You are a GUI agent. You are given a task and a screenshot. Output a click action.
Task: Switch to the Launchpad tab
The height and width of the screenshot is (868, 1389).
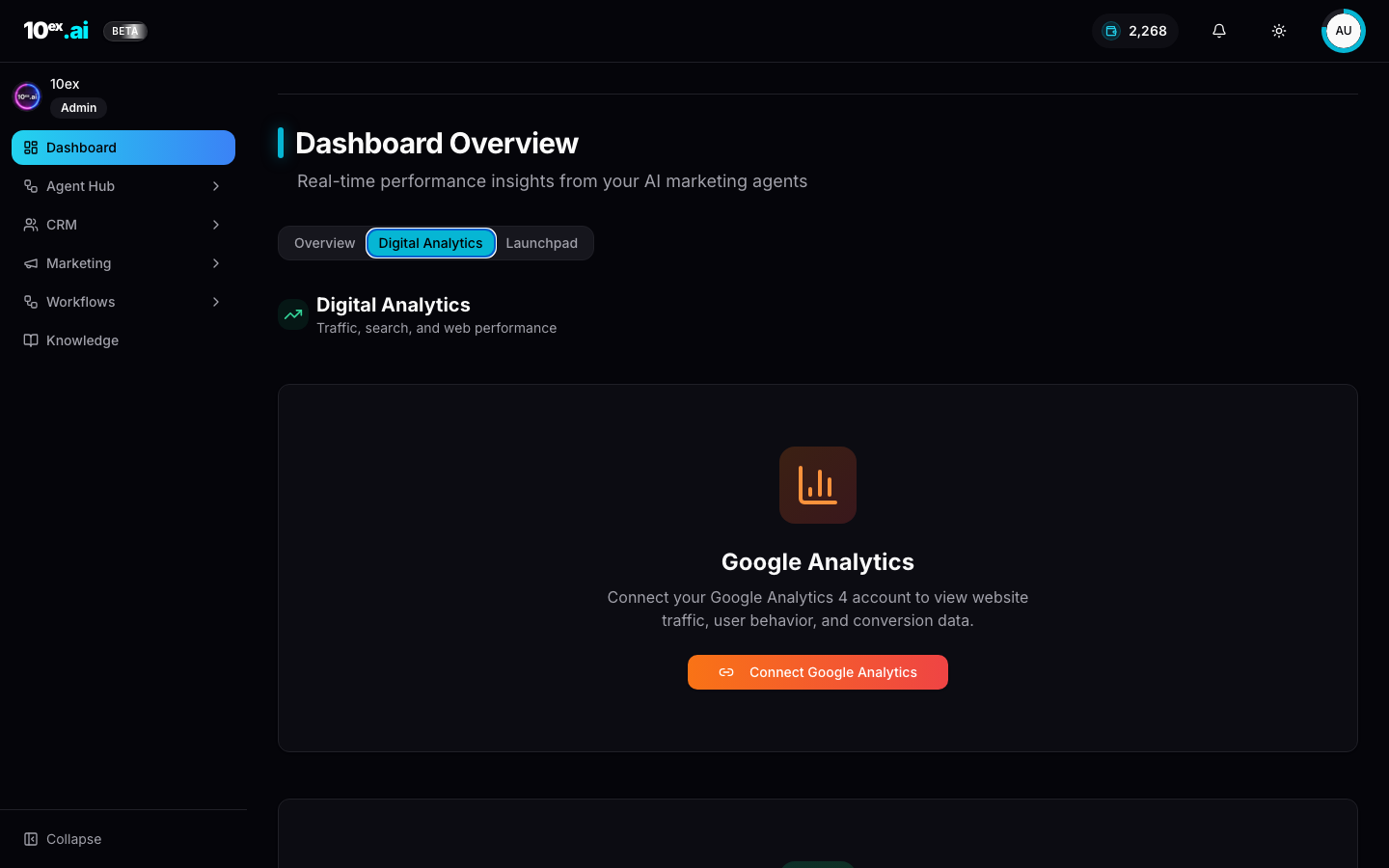[542, 243]
